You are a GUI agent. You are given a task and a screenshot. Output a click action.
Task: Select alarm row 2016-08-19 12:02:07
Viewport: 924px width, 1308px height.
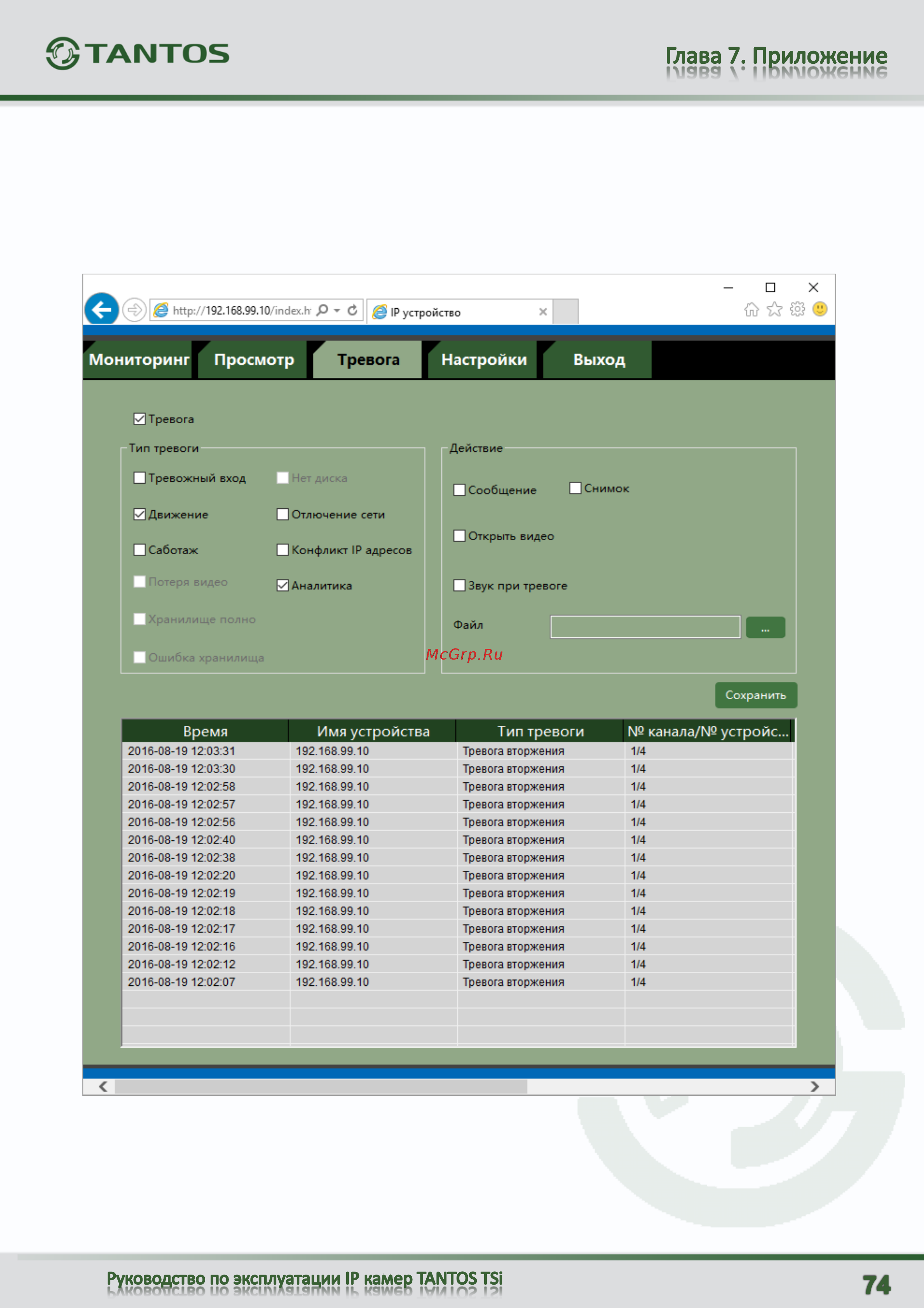457,981
